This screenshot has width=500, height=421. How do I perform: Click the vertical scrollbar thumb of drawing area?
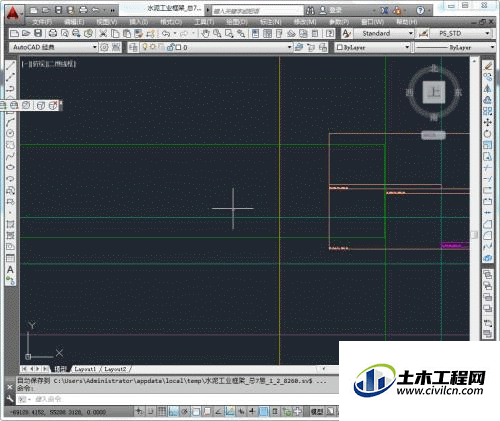[x=474, y=234]
